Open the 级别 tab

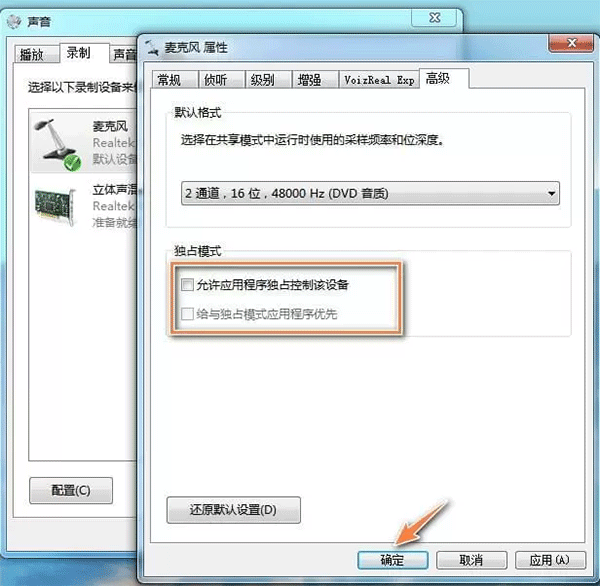pyautogui.click(x=262, y=80)
